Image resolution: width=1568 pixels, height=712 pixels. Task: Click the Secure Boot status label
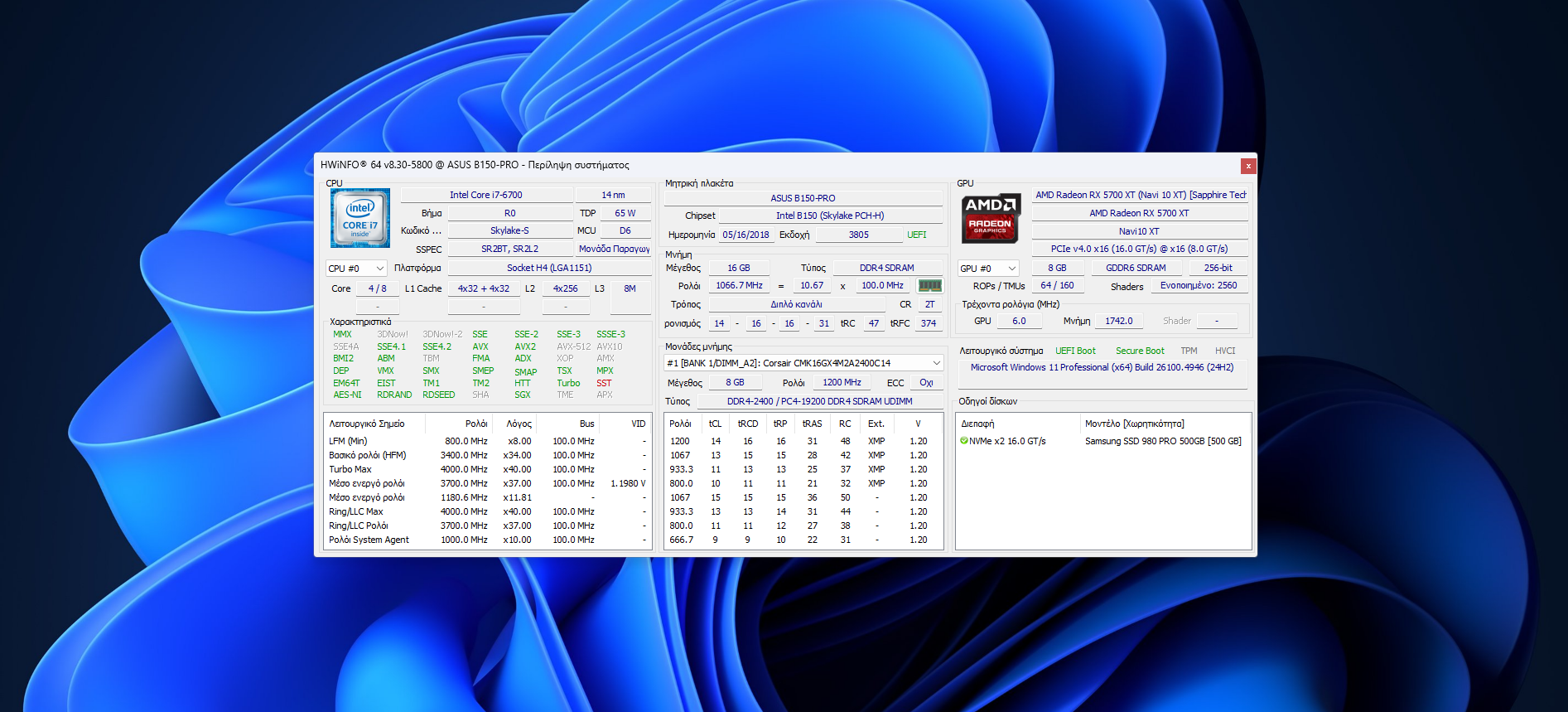coord(1140,351)
